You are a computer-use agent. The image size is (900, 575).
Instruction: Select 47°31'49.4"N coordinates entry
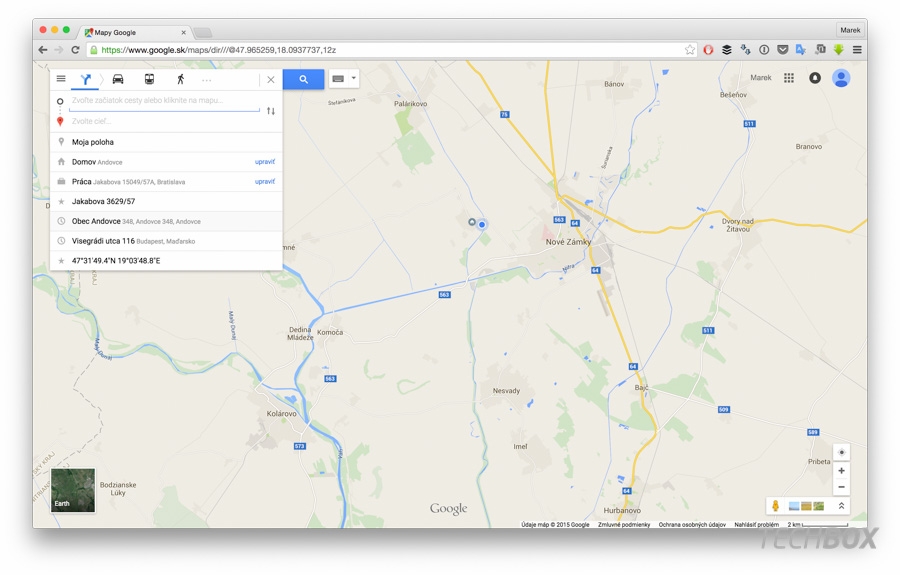click(x=166, y=261)
